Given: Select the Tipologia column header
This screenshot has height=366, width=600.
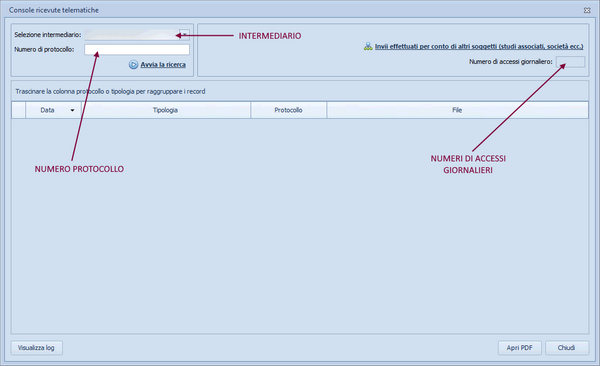Looking at the screenshot, I should (166, 110).
